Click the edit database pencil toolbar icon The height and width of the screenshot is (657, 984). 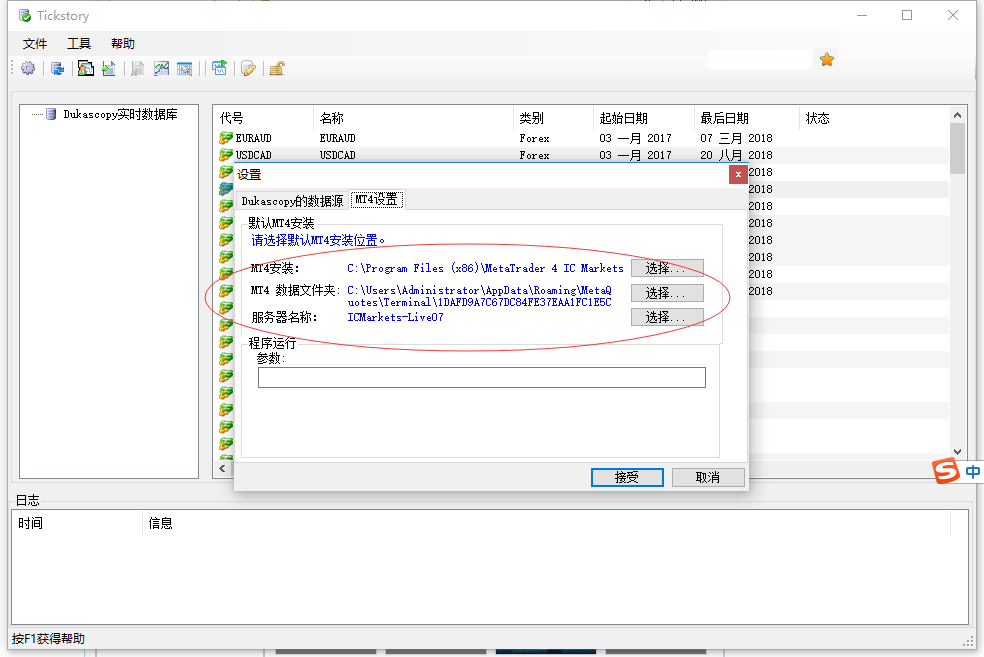249,68
